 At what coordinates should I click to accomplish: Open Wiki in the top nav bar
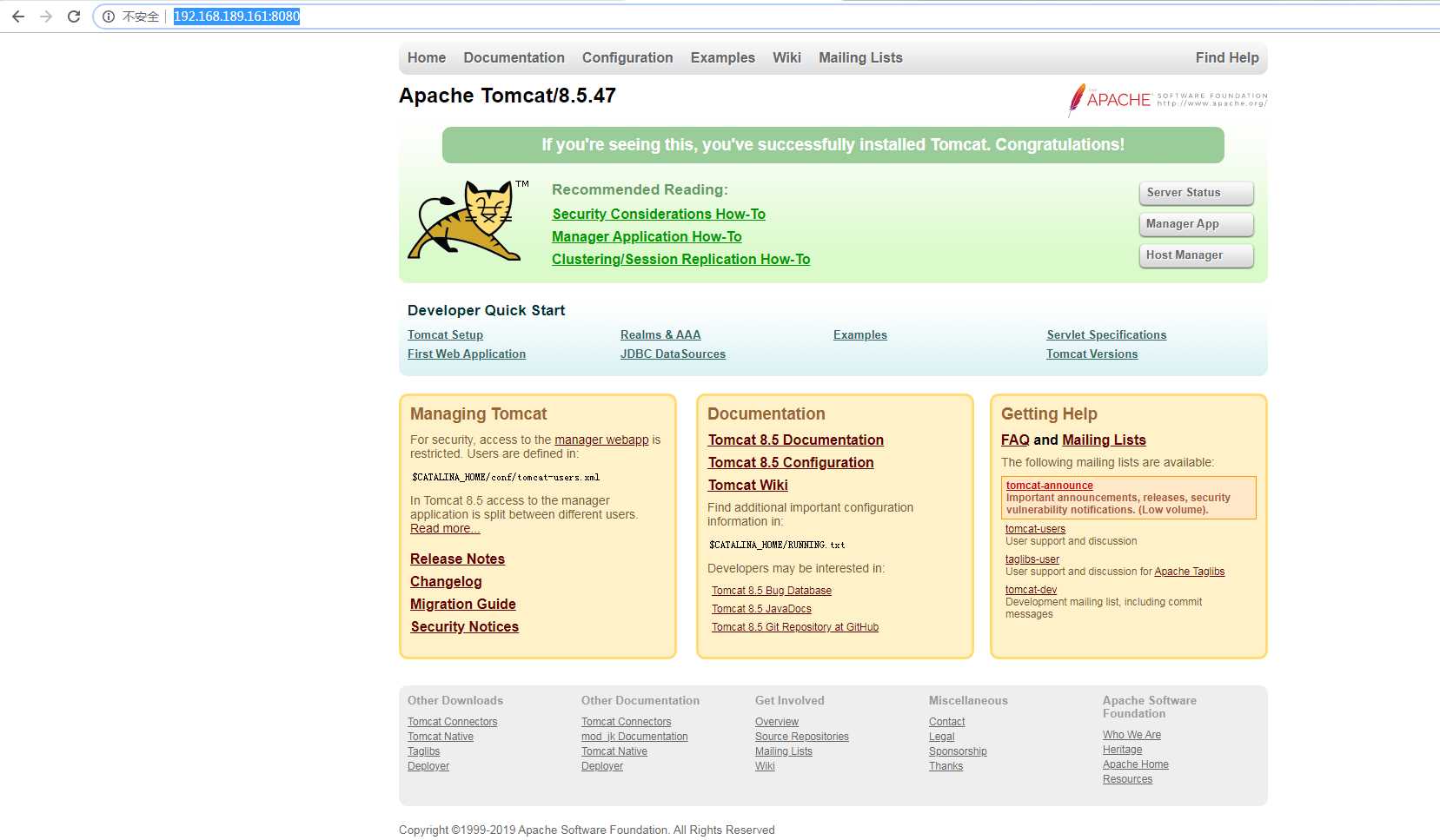pyautogui.click(x=786, y=57)
